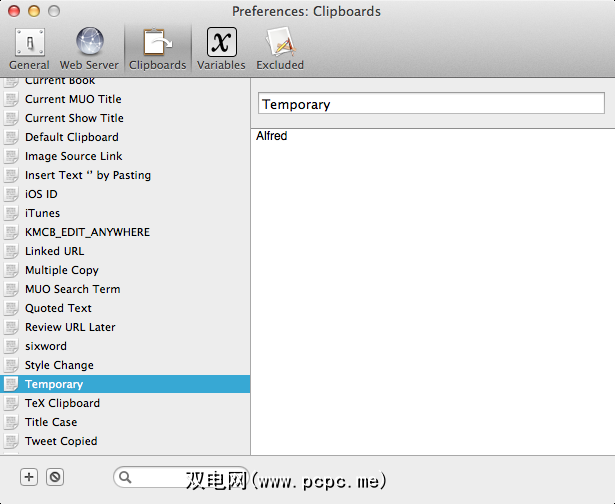Screen dimensions: 615x504
Task: Click the document icon beside KMCB_EDIT_ANYWHERE
Action: pos(11,232)
